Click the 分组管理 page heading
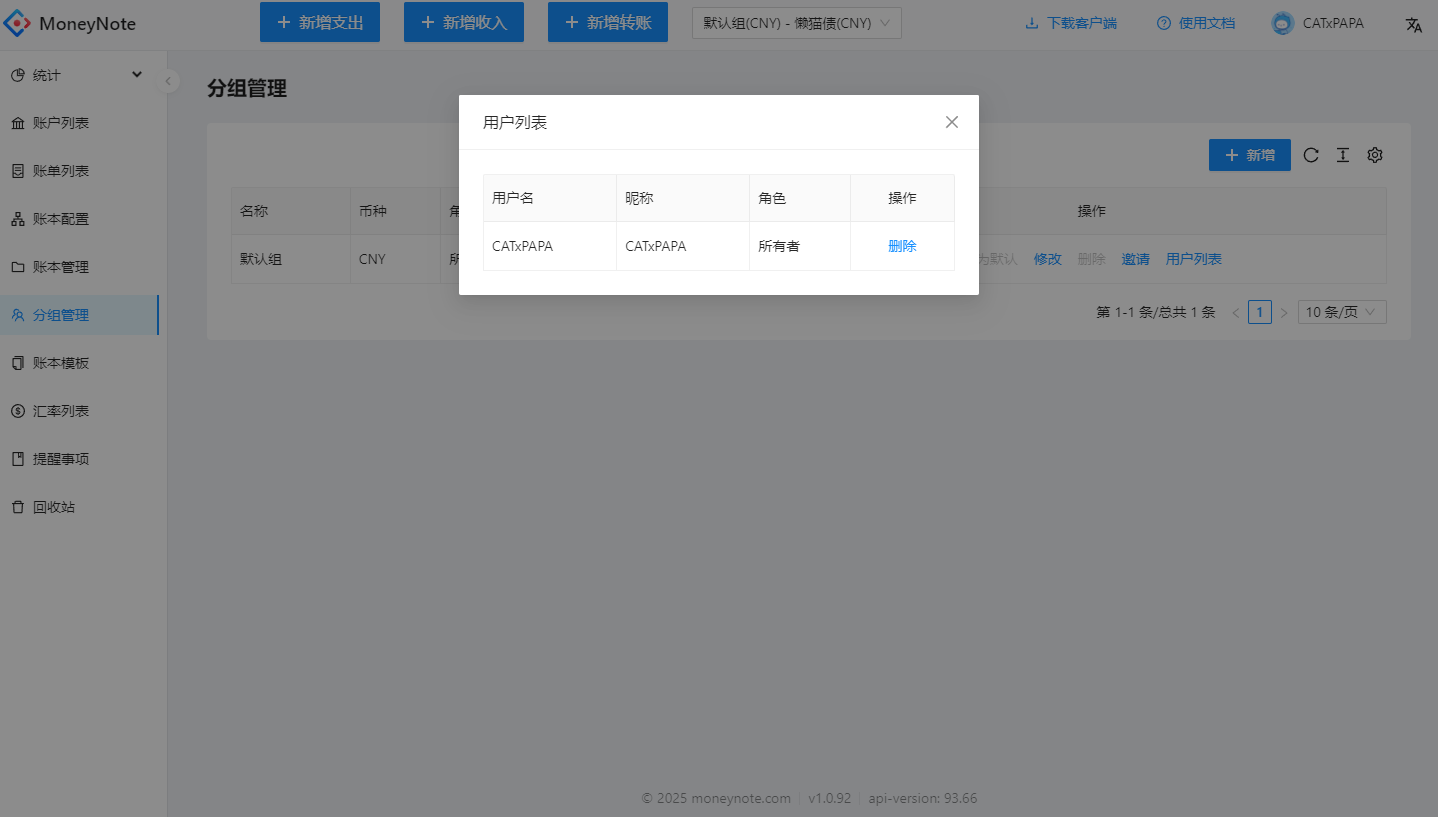Viewport: 1438px width, 817px height. [247, 88]
